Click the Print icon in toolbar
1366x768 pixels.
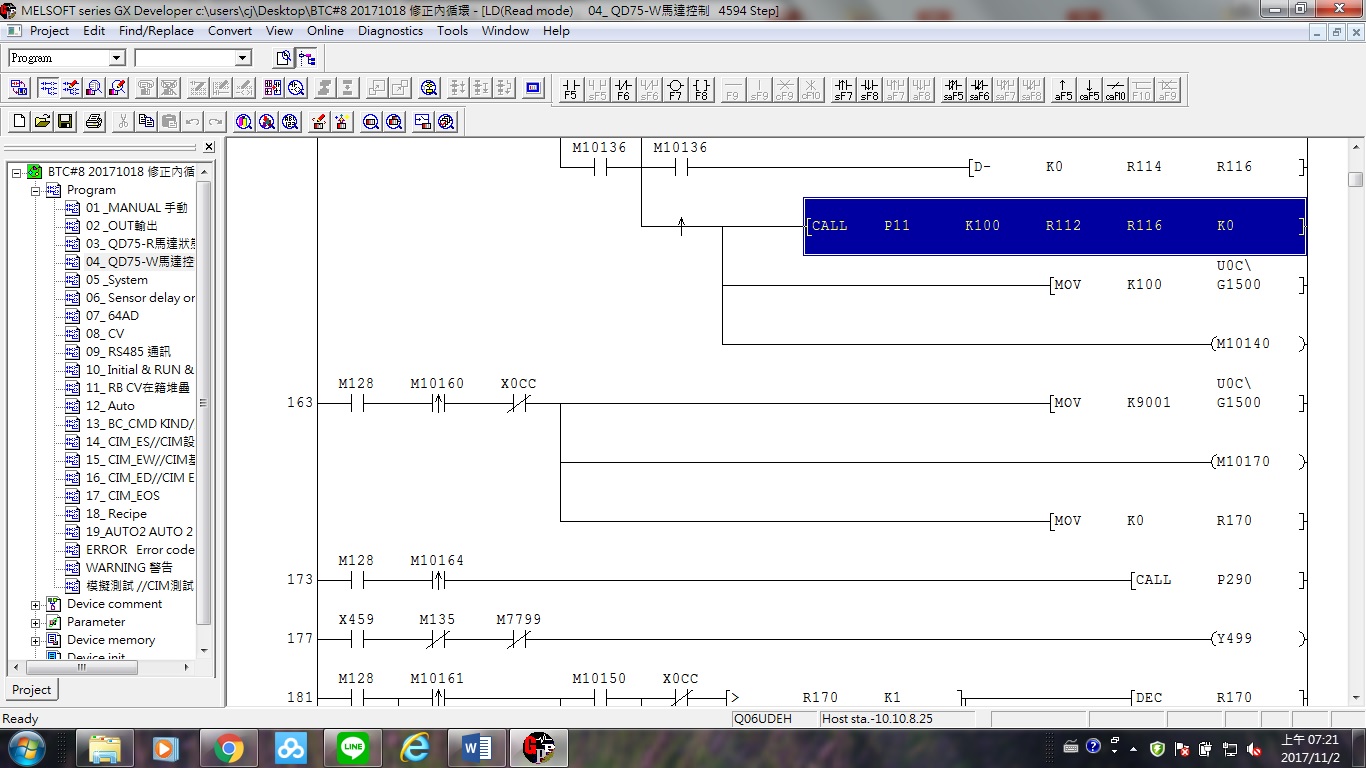(x=94, y=122)
